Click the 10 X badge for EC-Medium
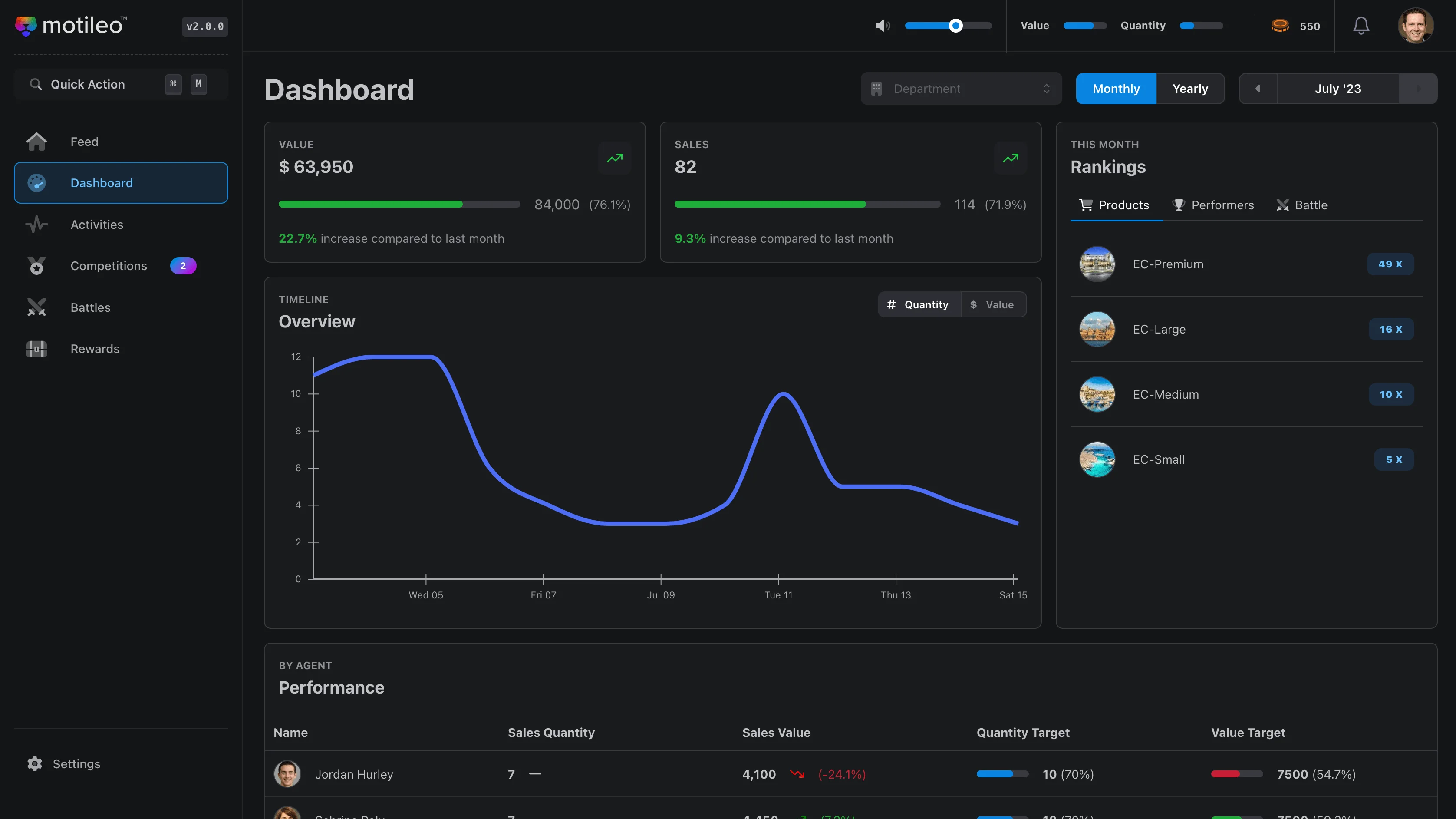The width and height of the screenshot is (1456, 819). 1391,394
